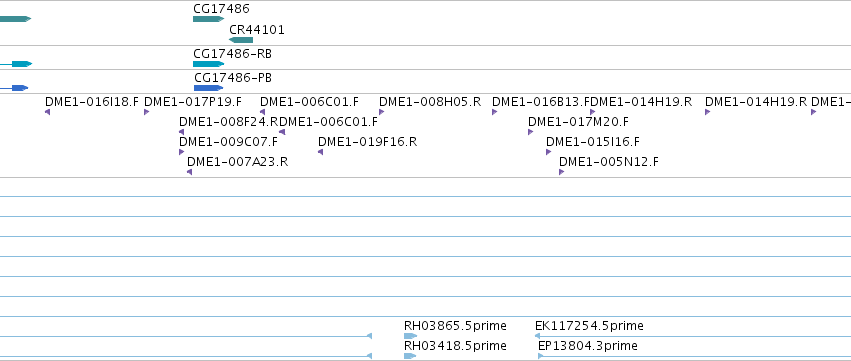This screenshot has height=361, width=851.
Task: Click the RH03418.5prime EST glyph
Action: tap(410, 356)
